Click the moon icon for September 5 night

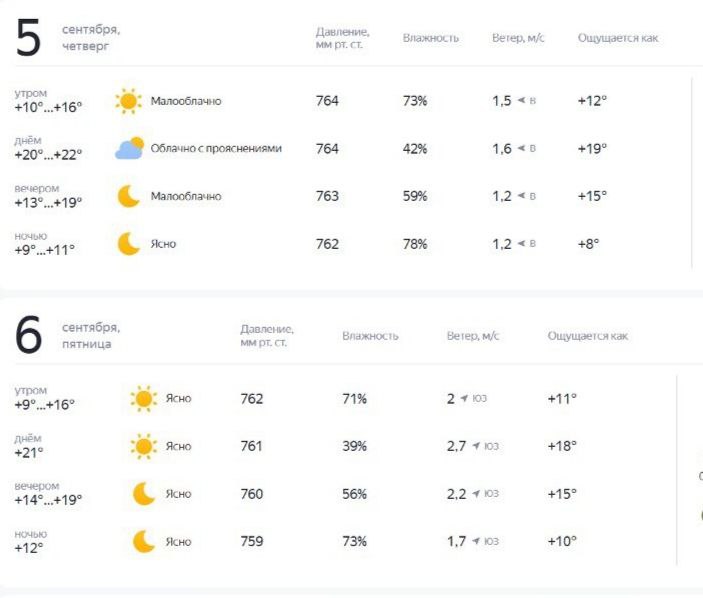pyautogui.click(x=129, y=244)
